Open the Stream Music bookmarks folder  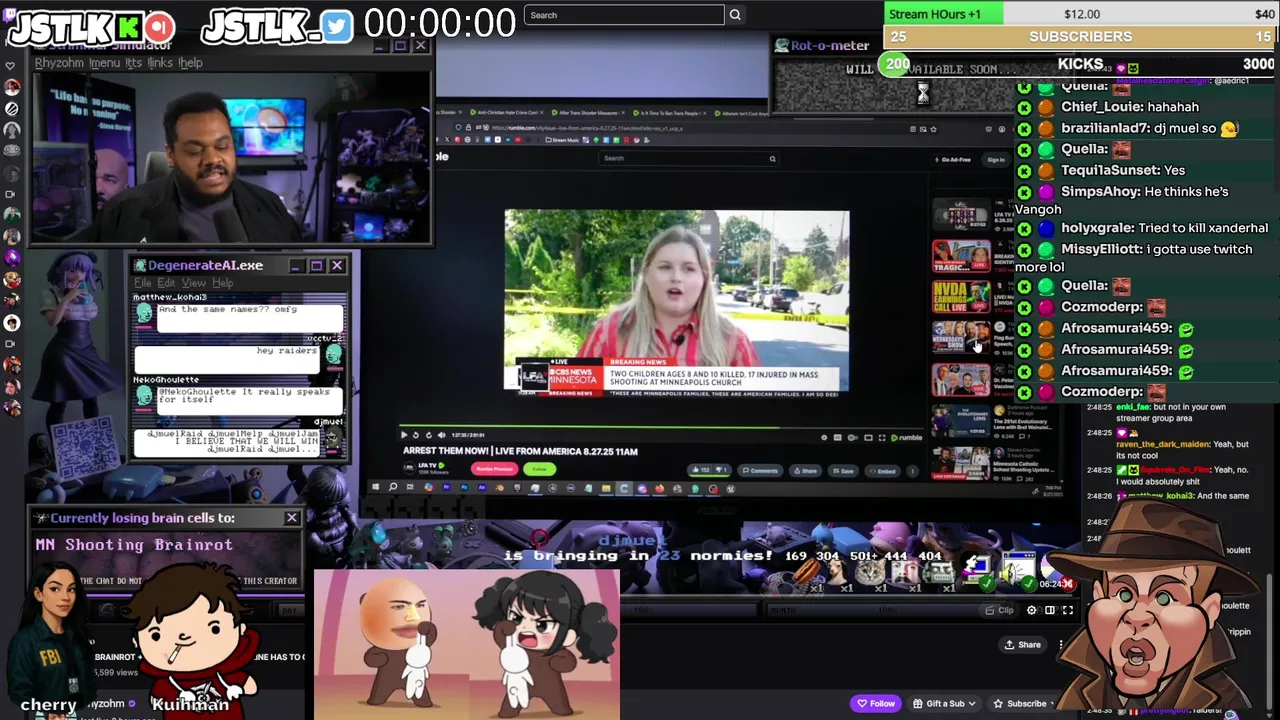point(563,140)
